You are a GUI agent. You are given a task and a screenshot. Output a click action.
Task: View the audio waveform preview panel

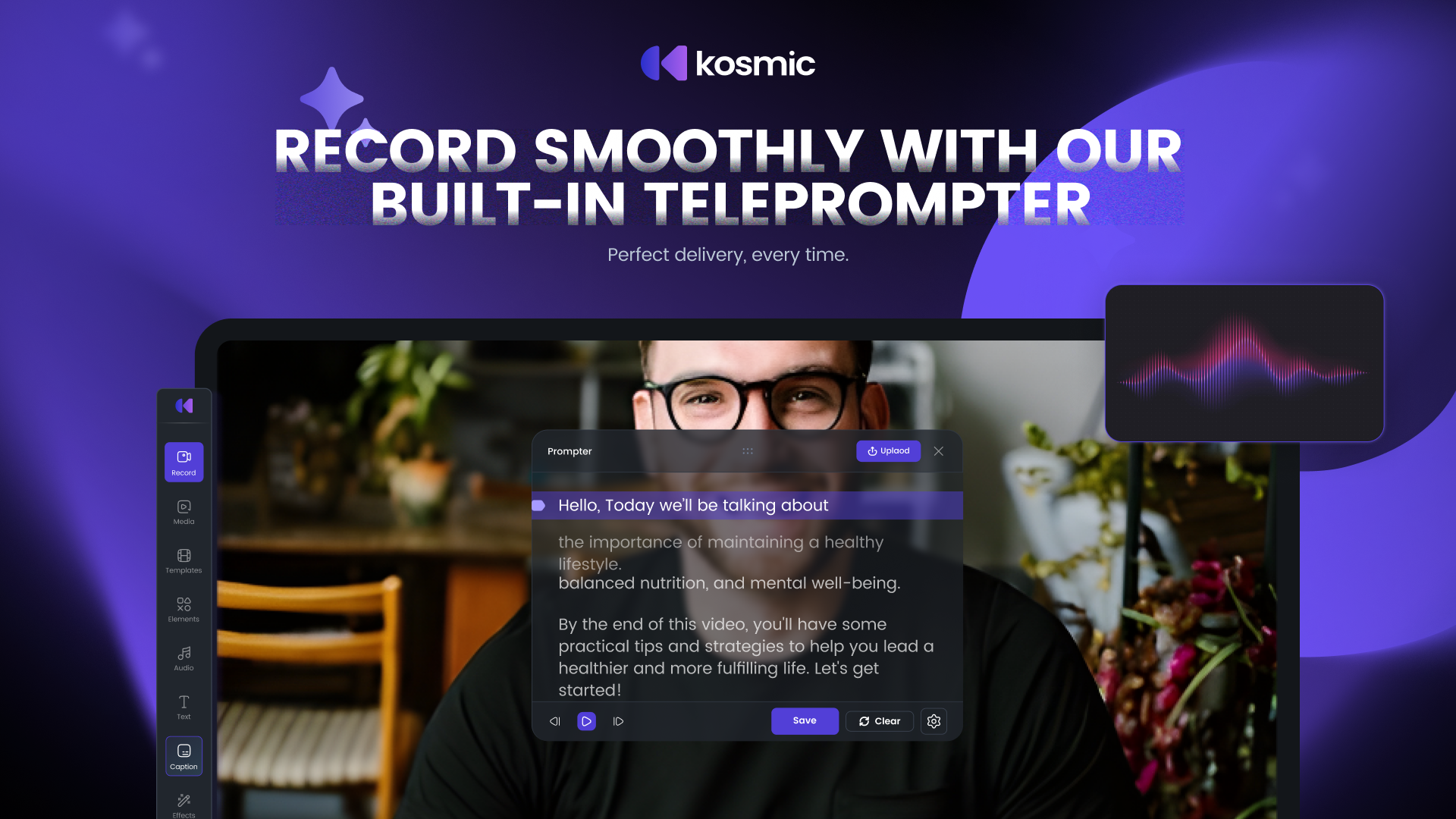[1244, 363]
